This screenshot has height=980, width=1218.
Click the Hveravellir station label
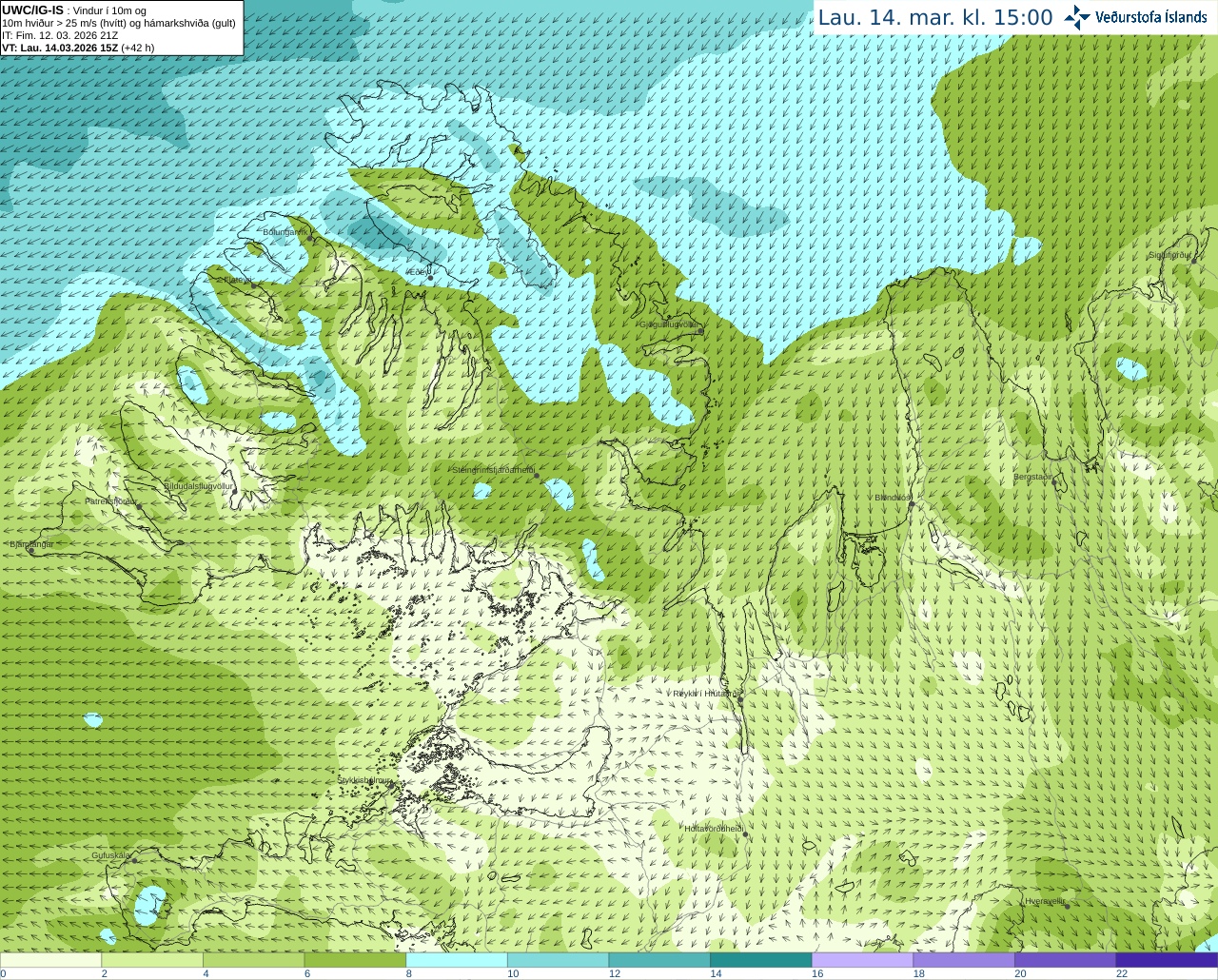pyautogui.click(x=1045, y=900)
